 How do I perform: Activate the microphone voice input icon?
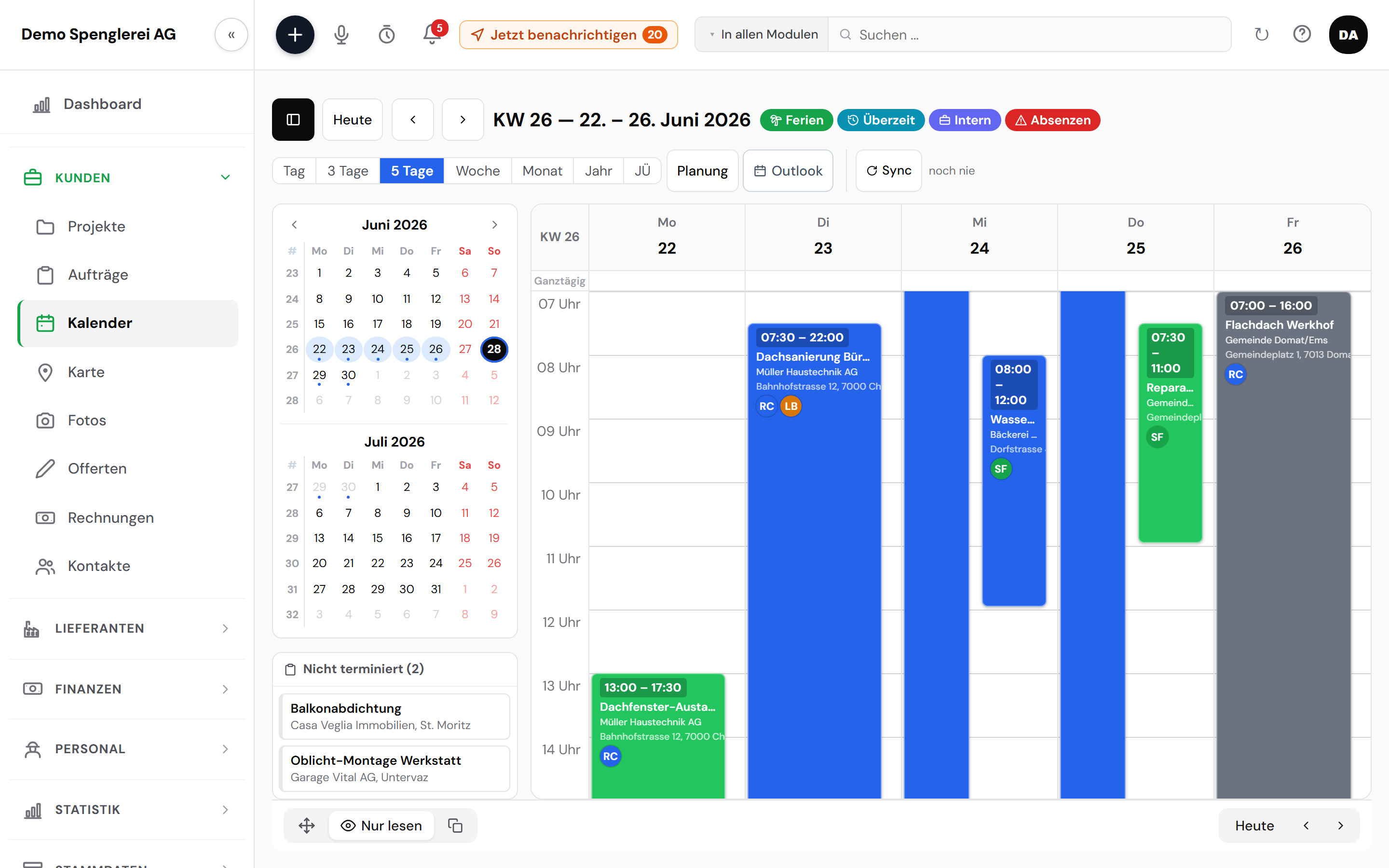(341, 34)
